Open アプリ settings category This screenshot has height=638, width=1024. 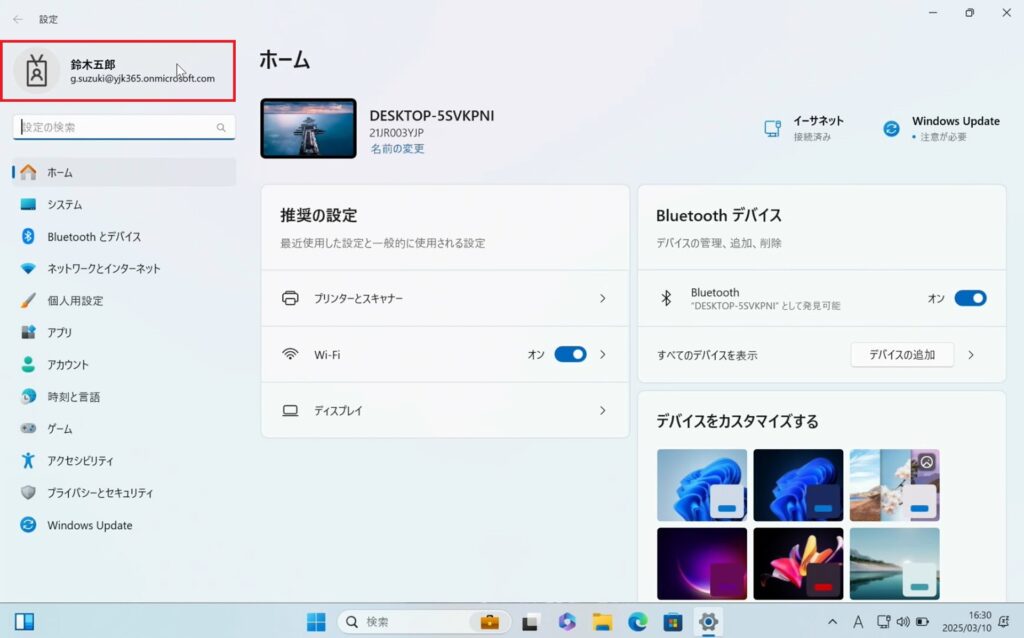pos(124,332)
